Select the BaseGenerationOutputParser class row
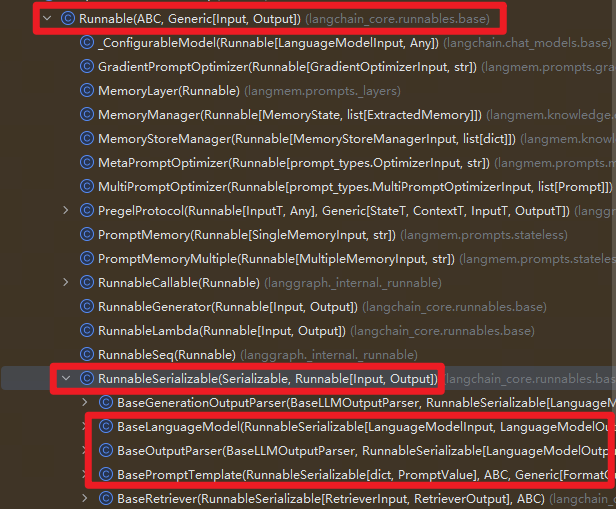Screen dimensions: 616x509 pyautogui.click(x=308, y=402)
